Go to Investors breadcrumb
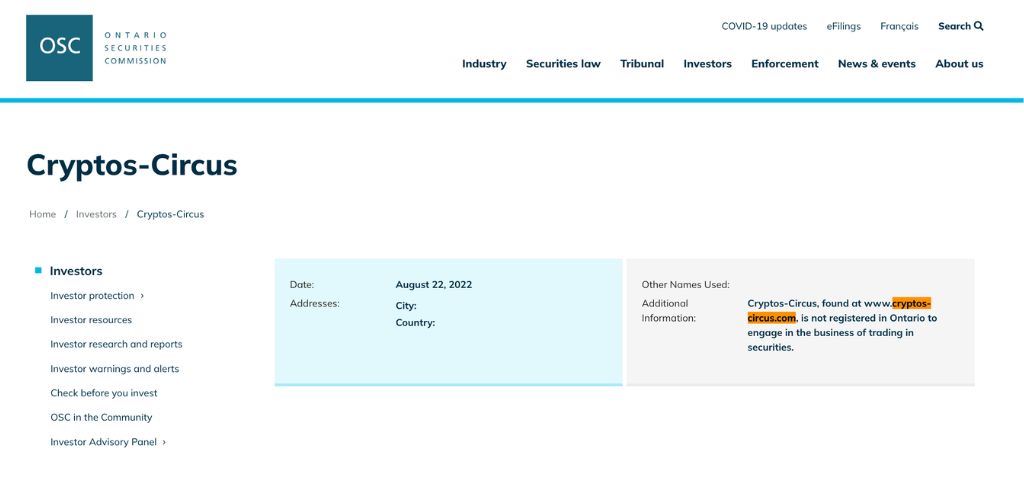The width and height of the screenshot is (1024, 502). point(96,214)
